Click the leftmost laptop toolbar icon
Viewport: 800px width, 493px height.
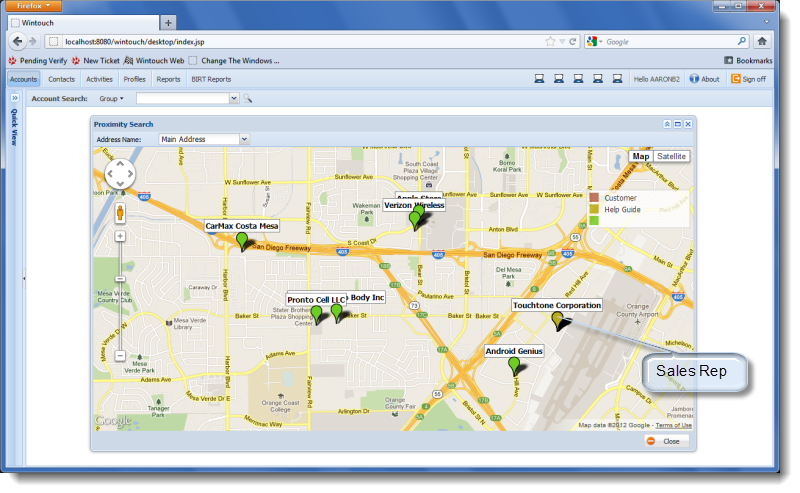click(x=539, y=79)
